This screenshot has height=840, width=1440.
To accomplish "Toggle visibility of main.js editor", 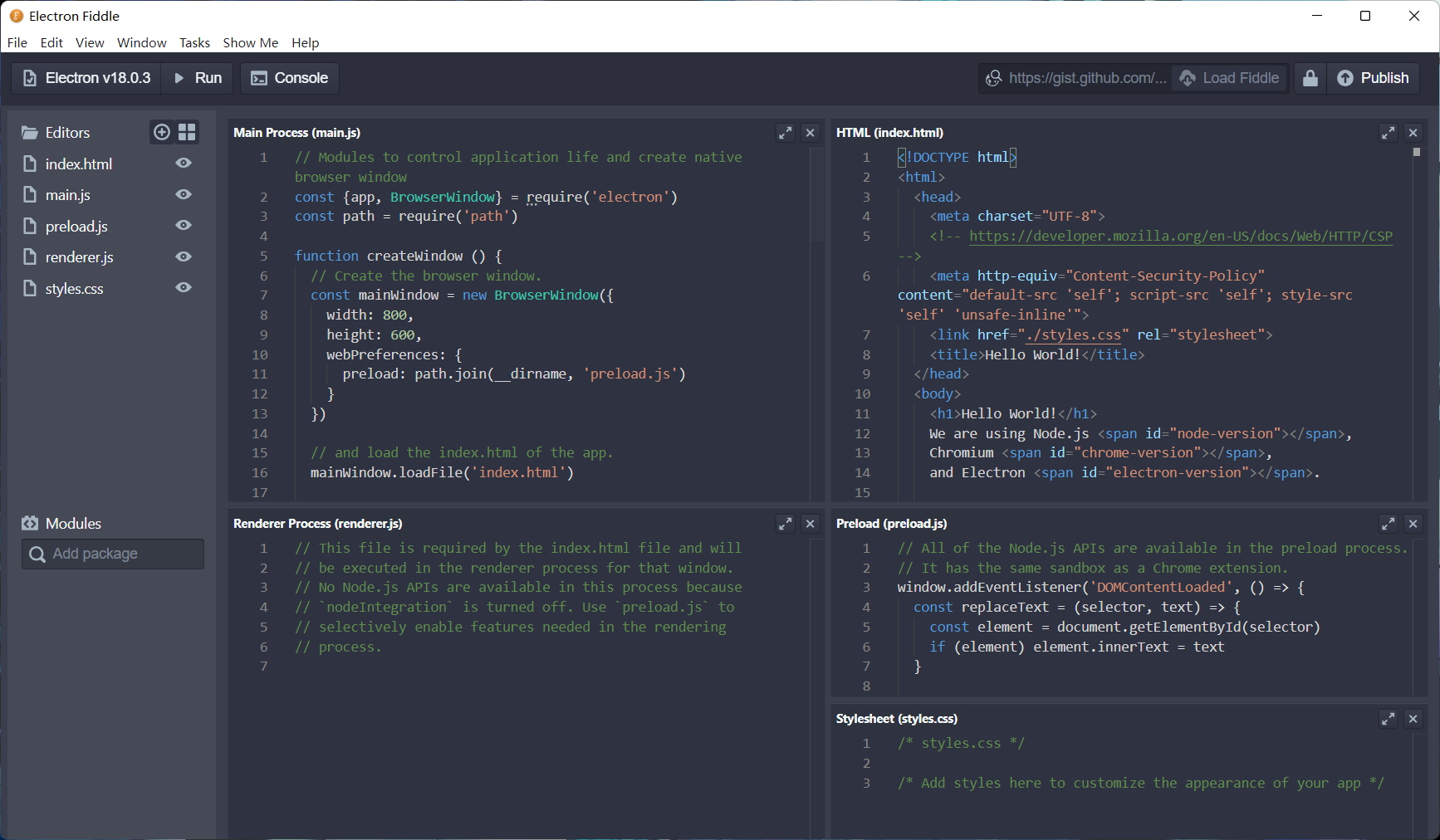I will click(x=184, y=194).
